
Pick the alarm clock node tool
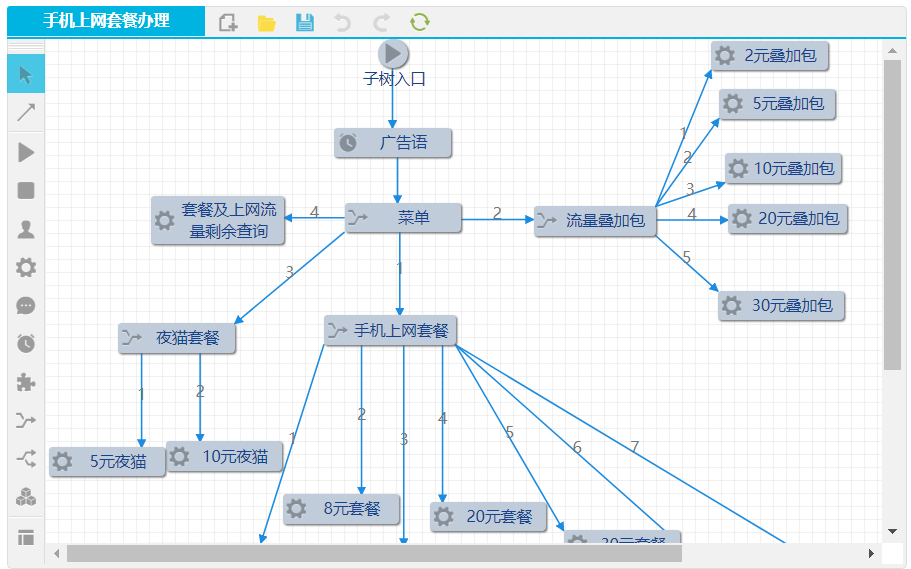click(26, 343)
